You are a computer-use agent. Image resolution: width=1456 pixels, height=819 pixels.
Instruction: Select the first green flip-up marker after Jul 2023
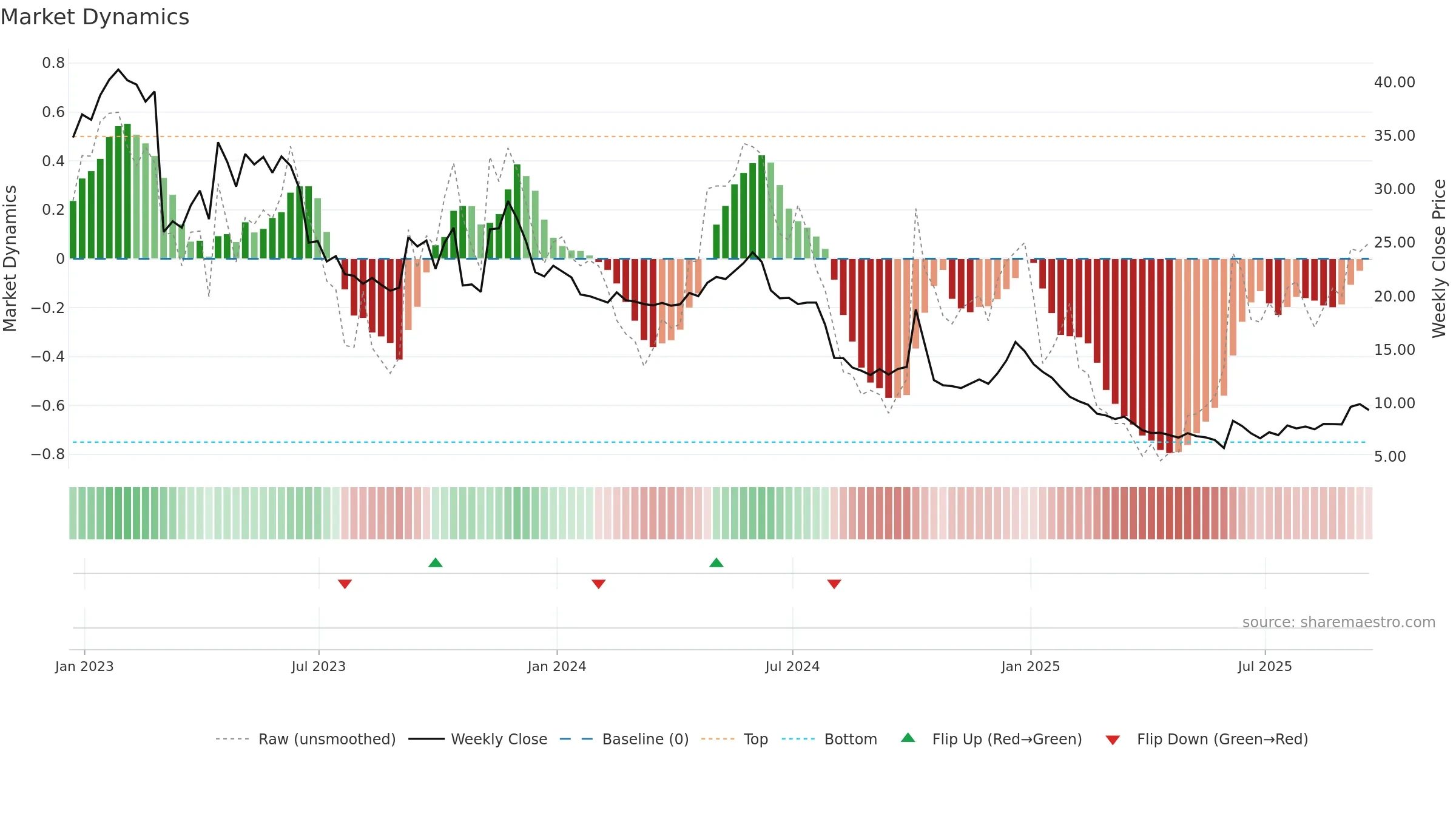(x=436, y=562)
